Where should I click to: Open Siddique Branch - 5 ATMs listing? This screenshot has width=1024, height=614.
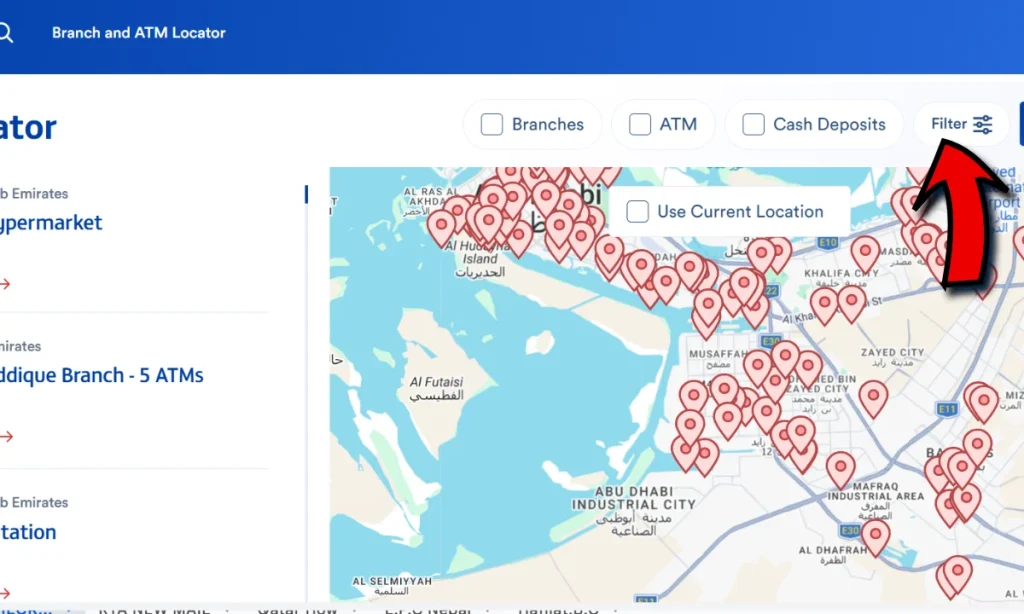[101, 376]
